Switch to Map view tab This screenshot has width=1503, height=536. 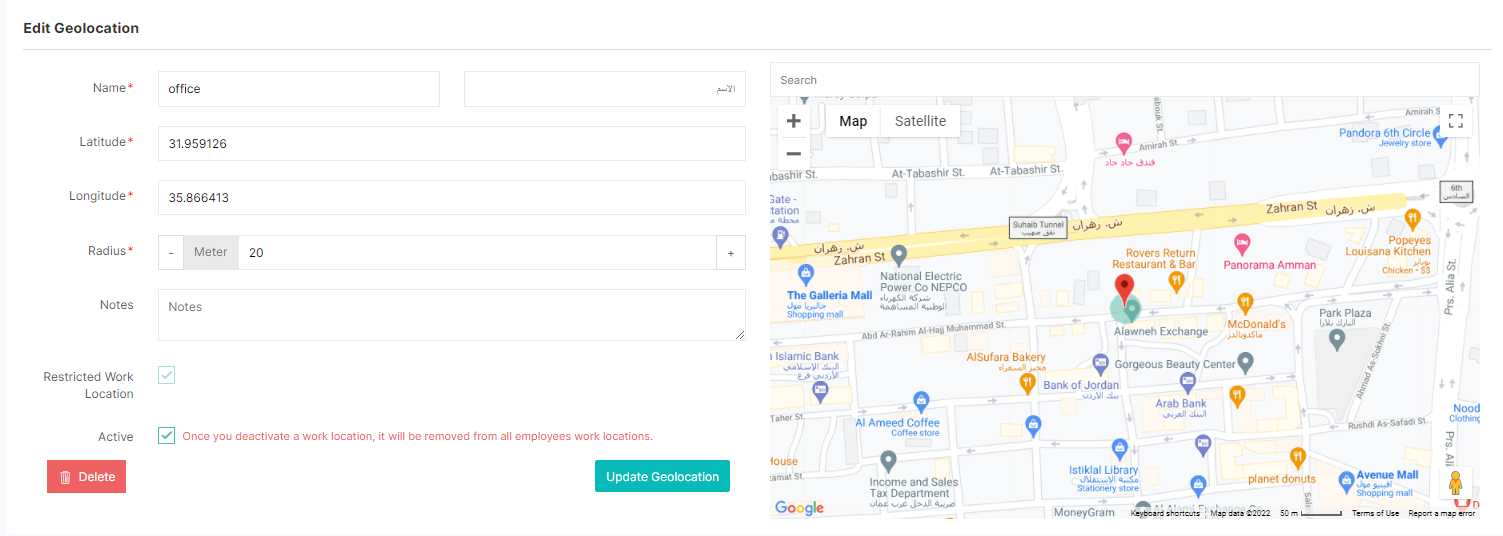coord(853,121)
